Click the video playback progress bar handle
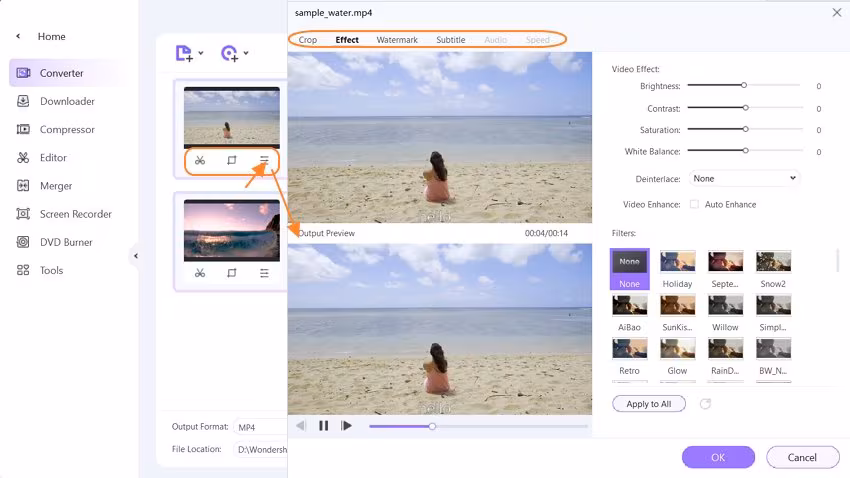Screen dimensions: 850x478 click(432, 427)
